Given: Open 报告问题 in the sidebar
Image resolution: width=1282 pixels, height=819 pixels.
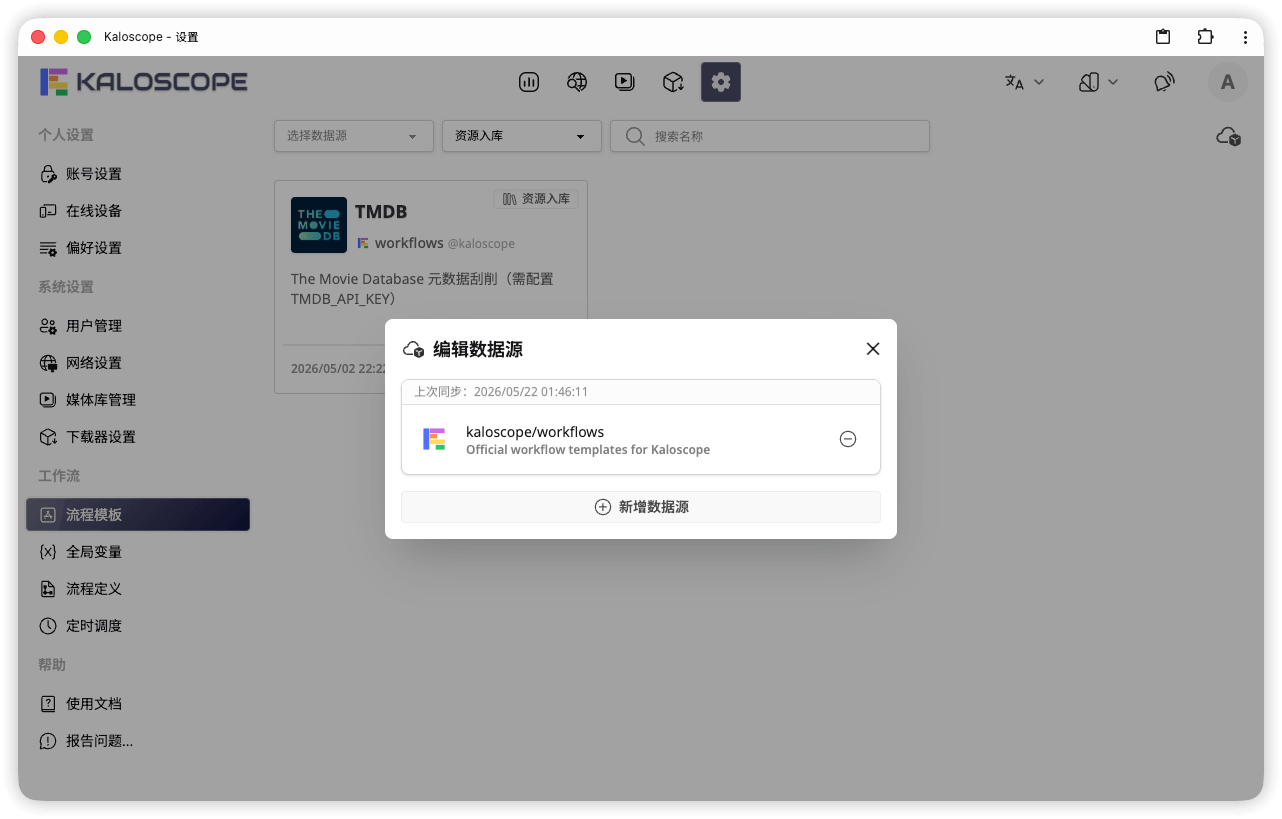Looking at the screenshot, I should pyautogui.click(x=138, y=741).
